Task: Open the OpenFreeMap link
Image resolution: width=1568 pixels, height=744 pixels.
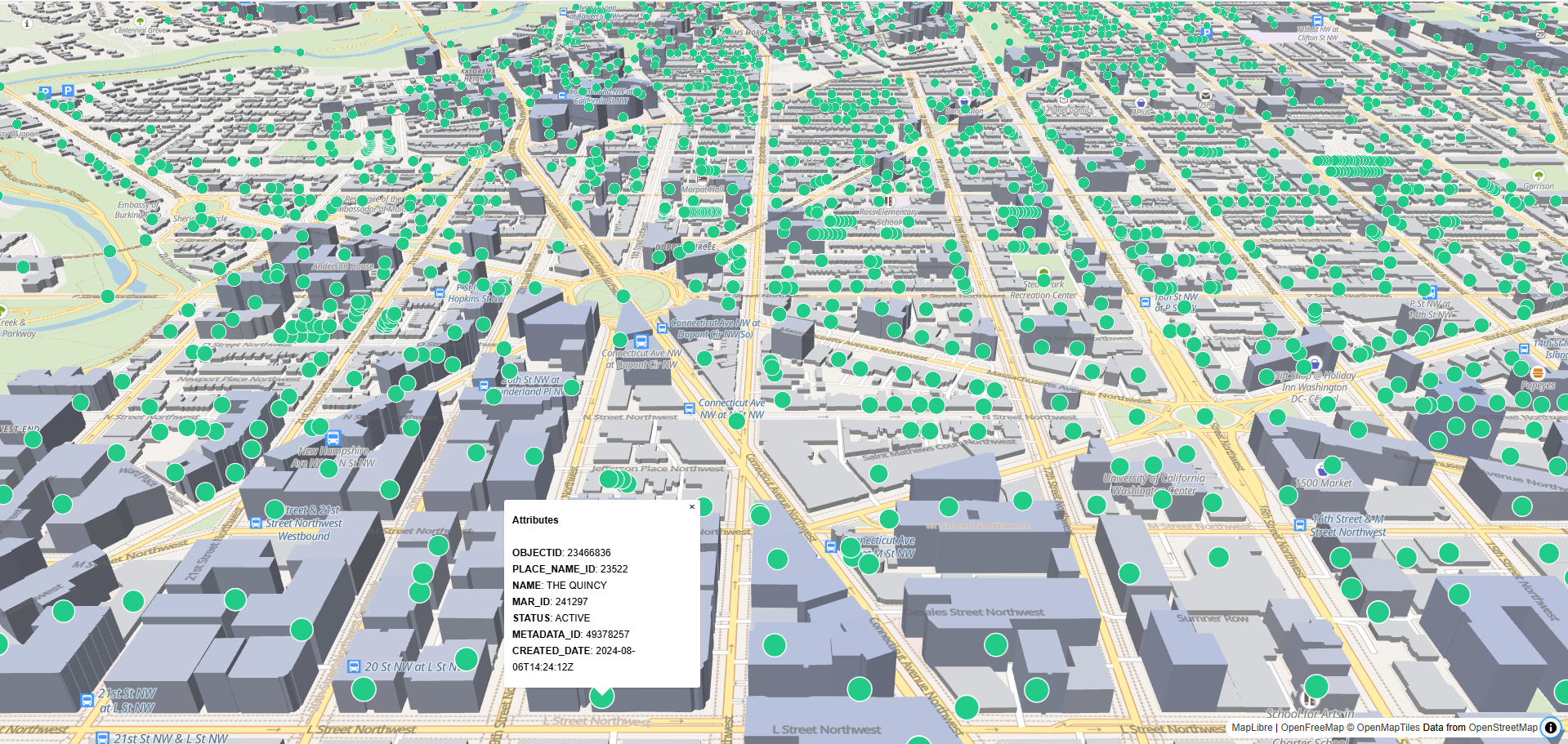Action: [1311, 727]
